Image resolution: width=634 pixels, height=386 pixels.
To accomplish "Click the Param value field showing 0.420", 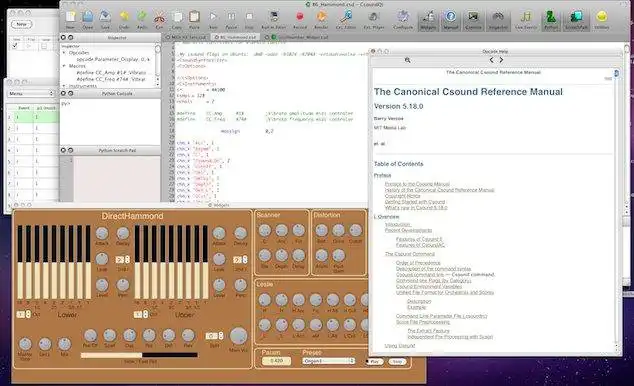I will (x=276, y=361).
